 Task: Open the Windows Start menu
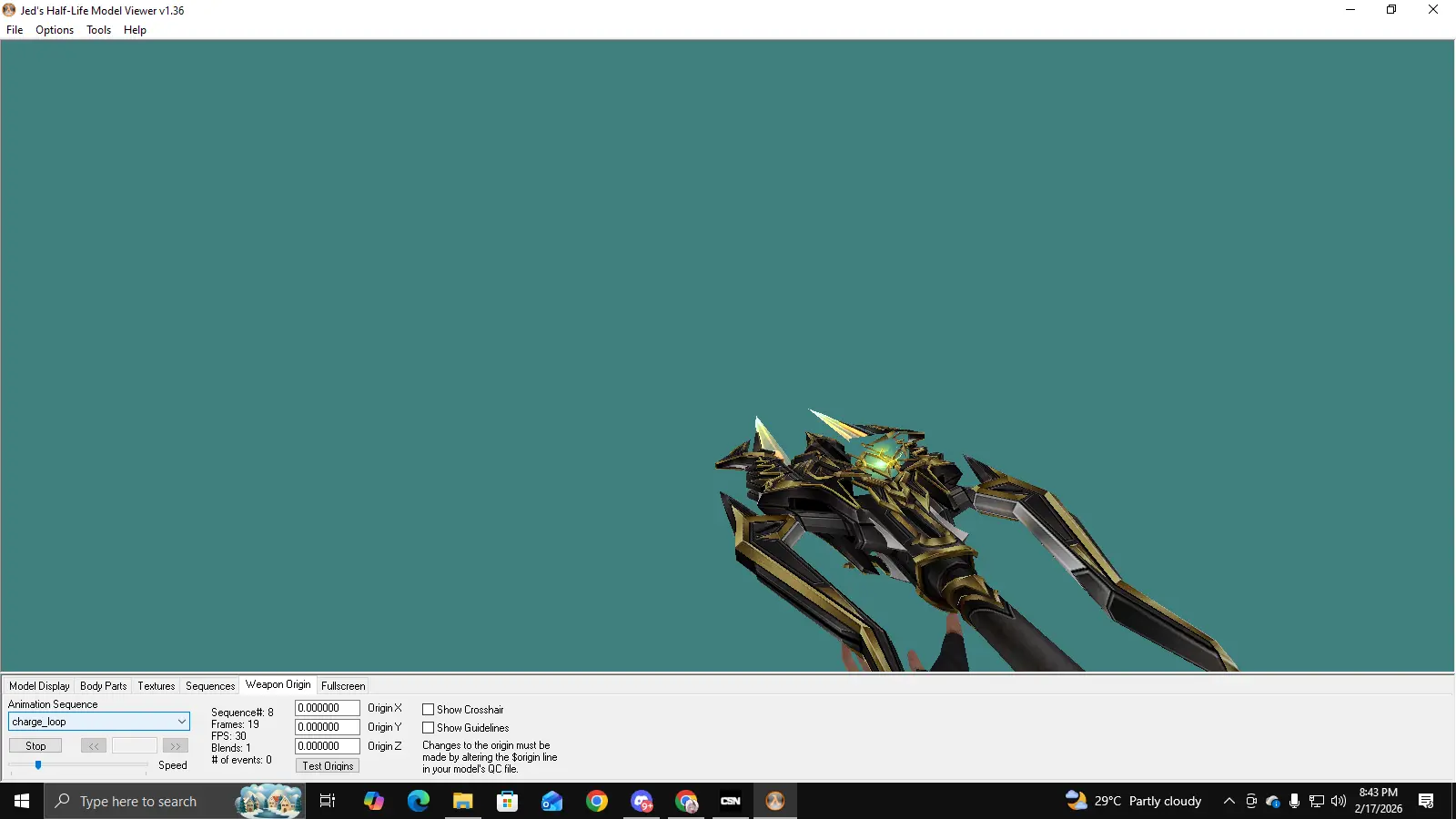tap(22, 801)
